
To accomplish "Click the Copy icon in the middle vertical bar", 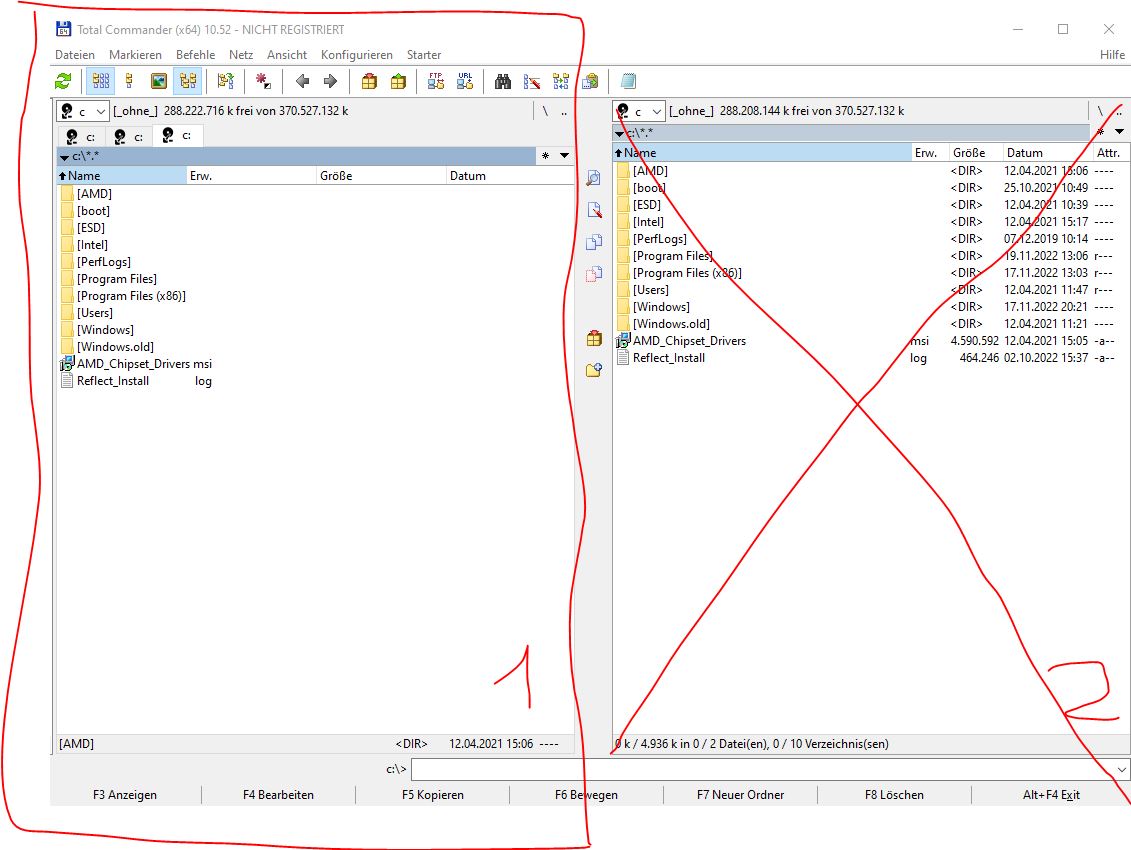I will [594, 242].
